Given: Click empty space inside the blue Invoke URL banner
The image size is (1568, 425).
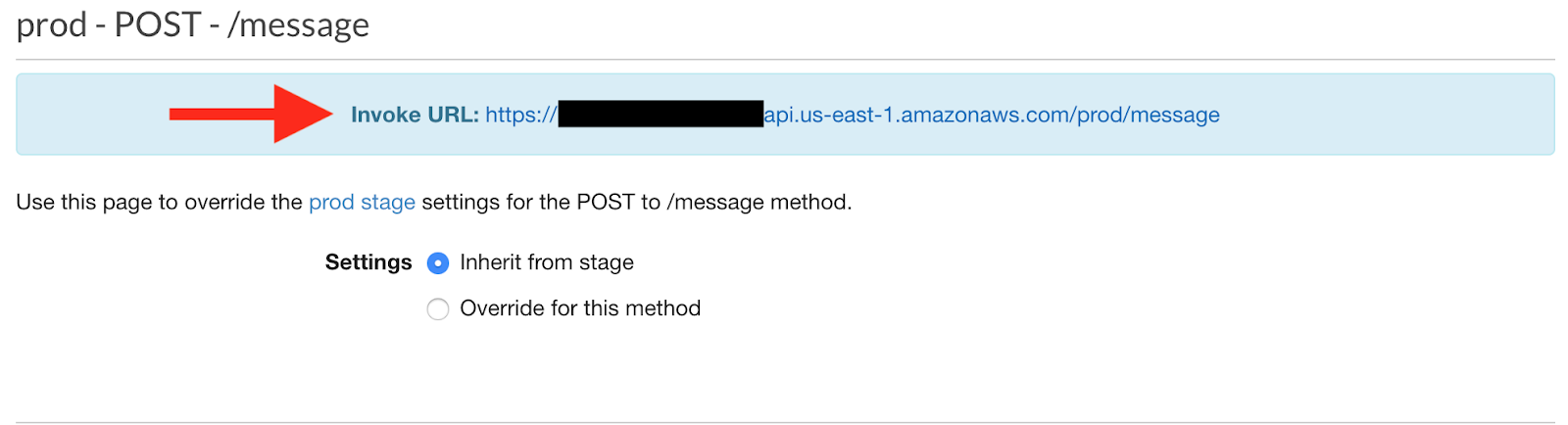Looking at the screenshot, I should (1392, 115).
